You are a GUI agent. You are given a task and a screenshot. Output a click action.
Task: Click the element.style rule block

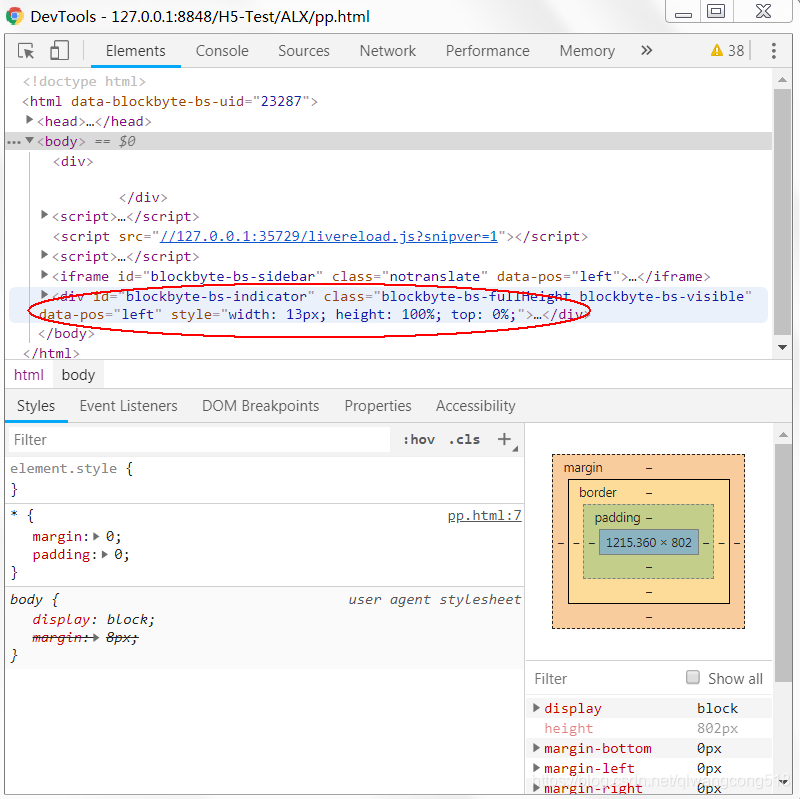click(x=265, y=479)
